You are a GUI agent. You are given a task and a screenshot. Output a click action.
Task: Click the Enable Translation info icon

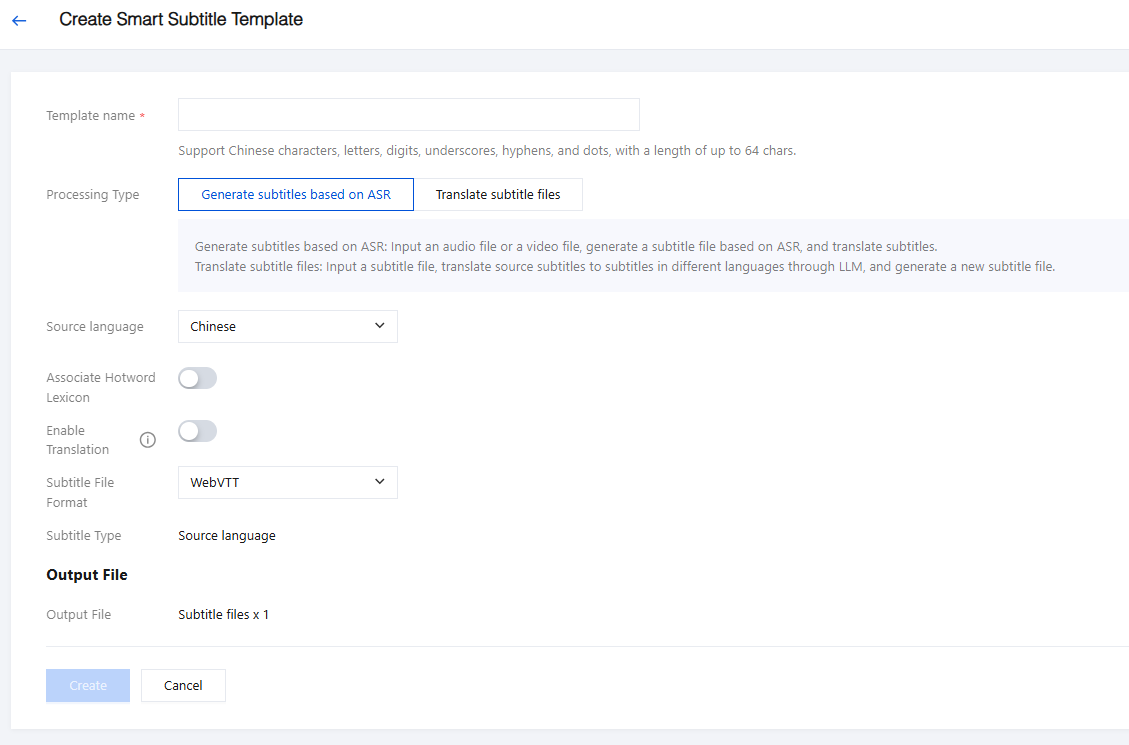(x=148, y=440)
